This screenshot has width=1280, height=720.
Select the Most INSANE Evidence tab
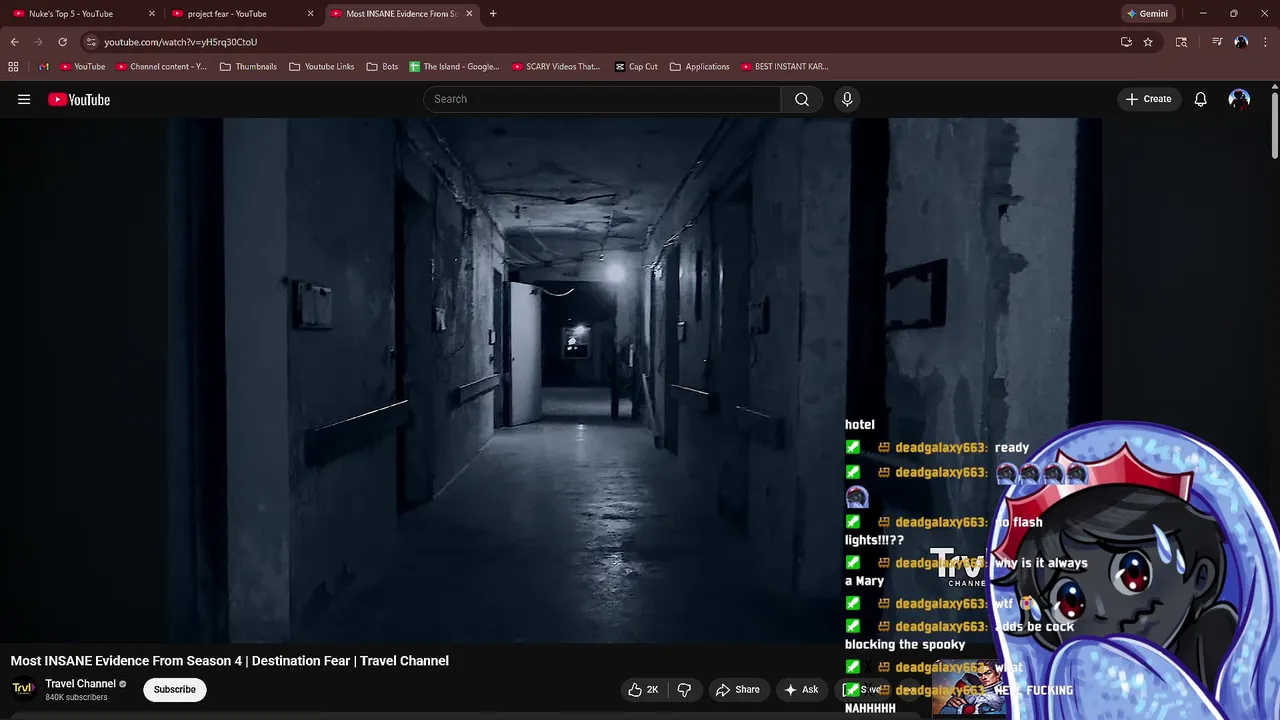402,14
